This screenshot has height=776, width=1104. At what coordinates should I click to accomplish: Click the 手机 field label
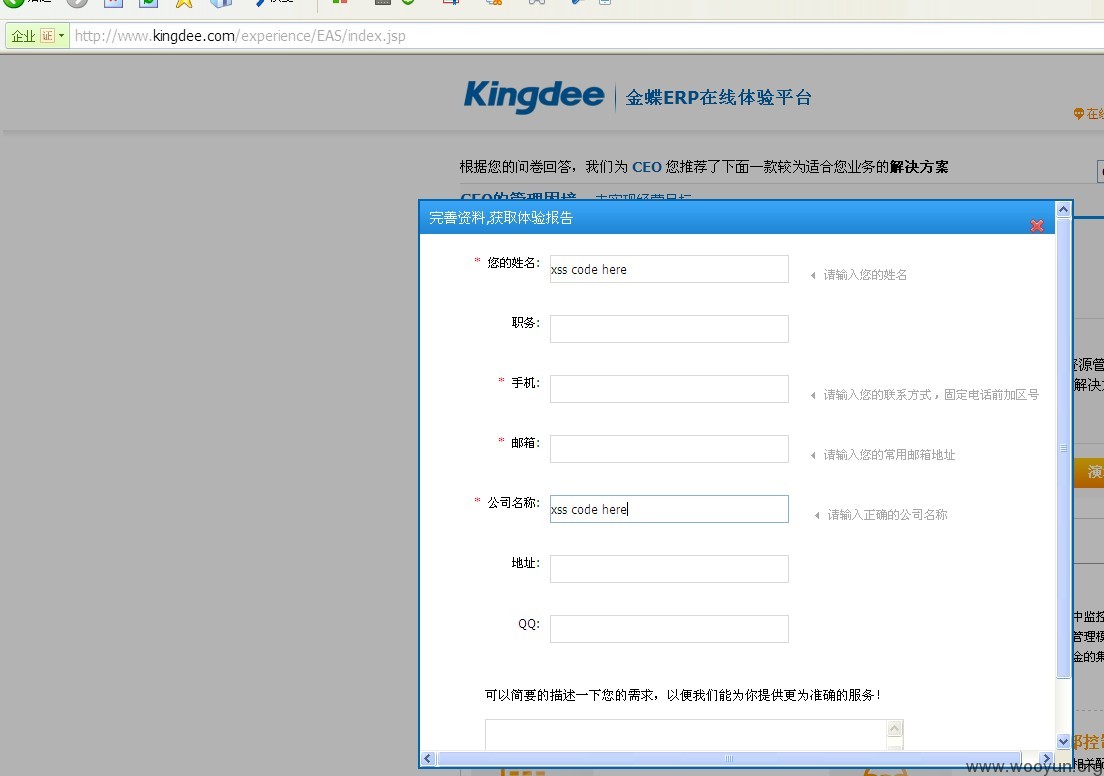[x=525, y=382]
